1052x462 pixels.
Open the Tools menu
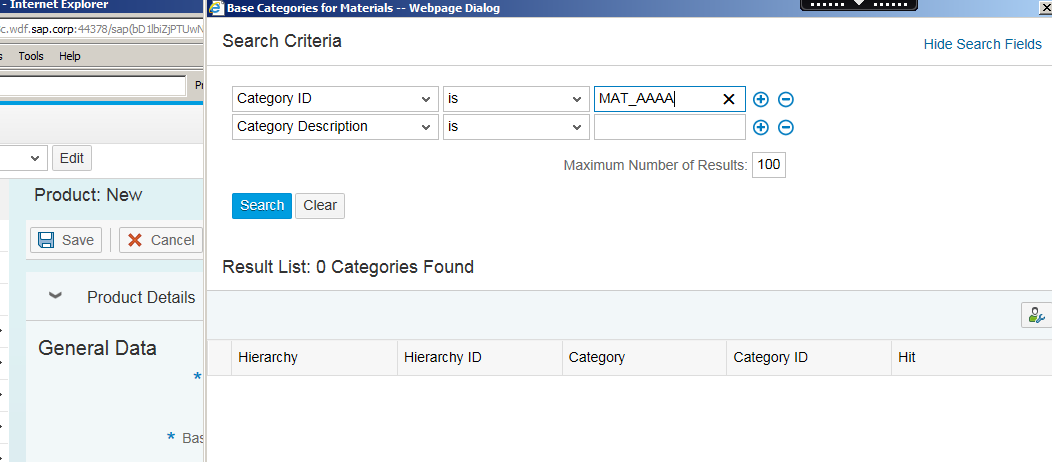point(31,56)
